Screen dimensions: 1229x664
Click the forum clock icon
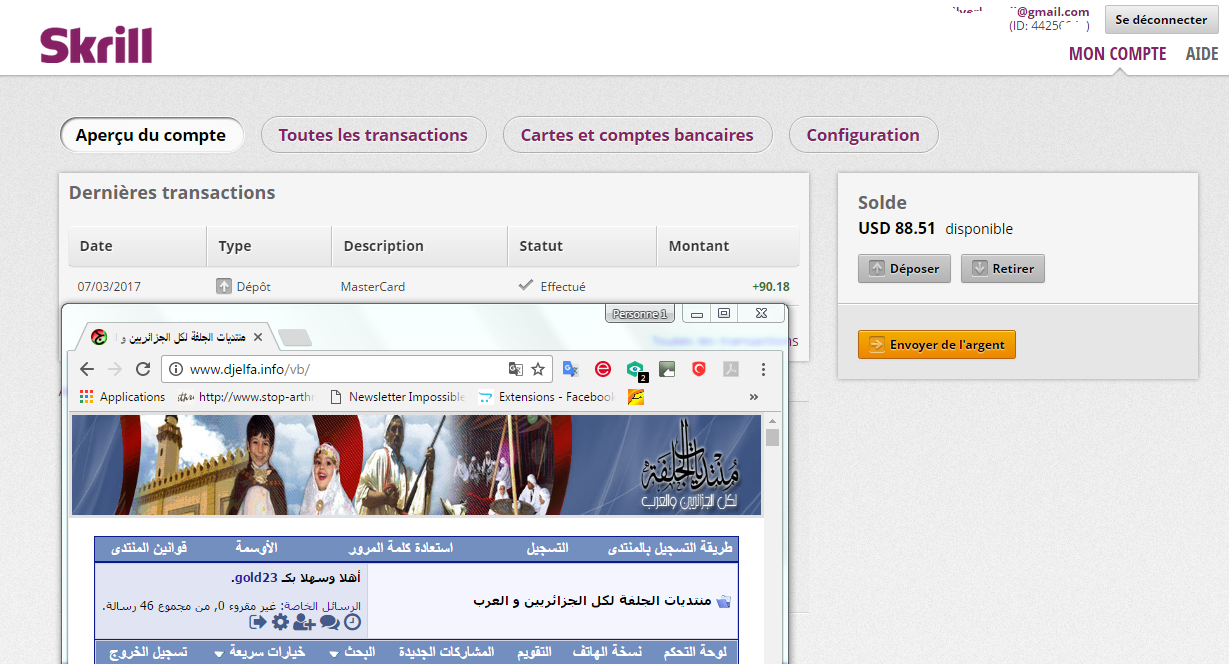[352, 622]
